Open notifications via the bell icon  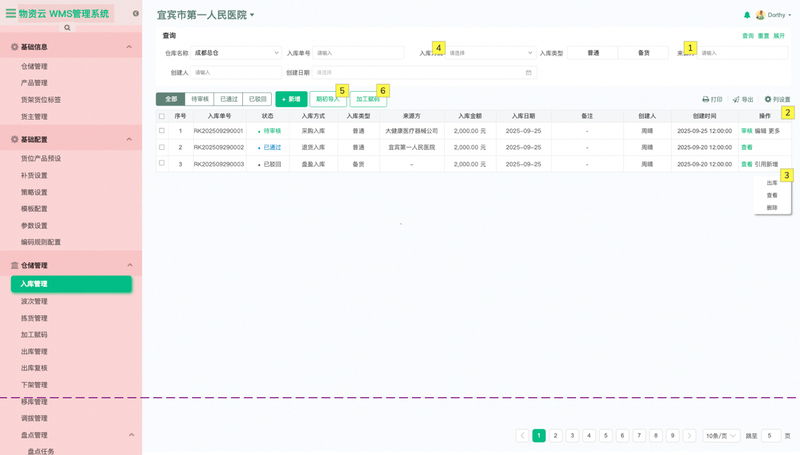click(747, 15)
